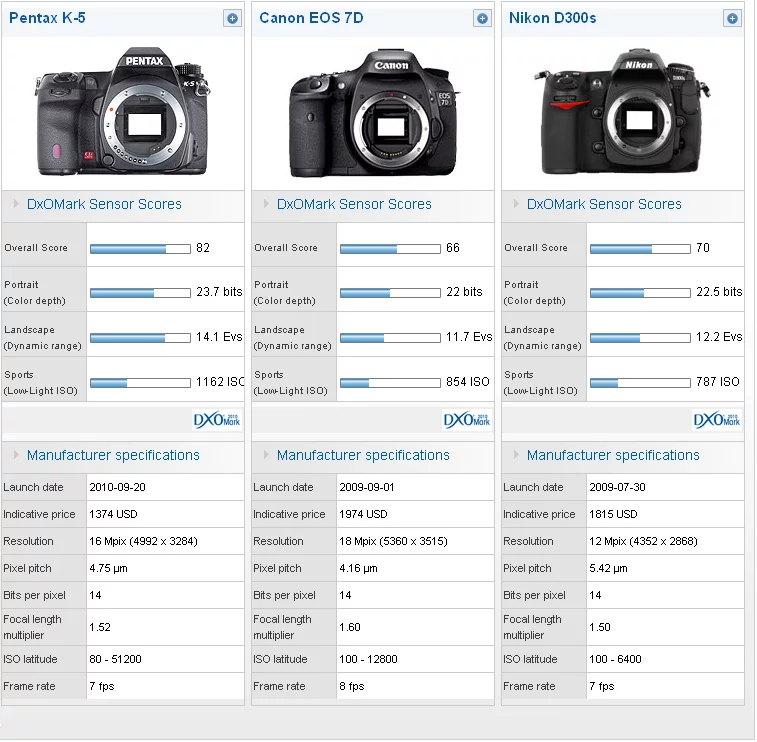Image resolution: width=757 pixels, height=742 pixels.
Task: Click Canon EOS 7D overall score bar
Action: pyautogui.click(x=391, y=249)
